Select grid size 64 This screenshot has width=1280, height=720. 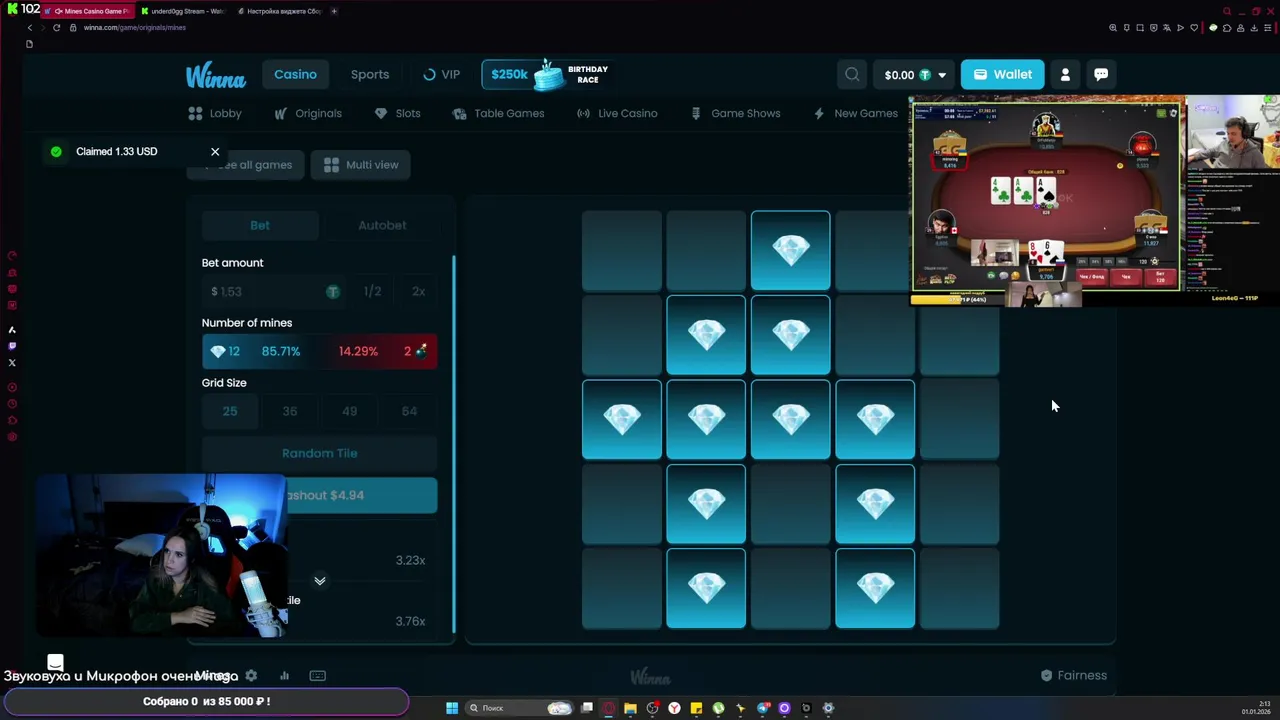click(x=410, y=411)
